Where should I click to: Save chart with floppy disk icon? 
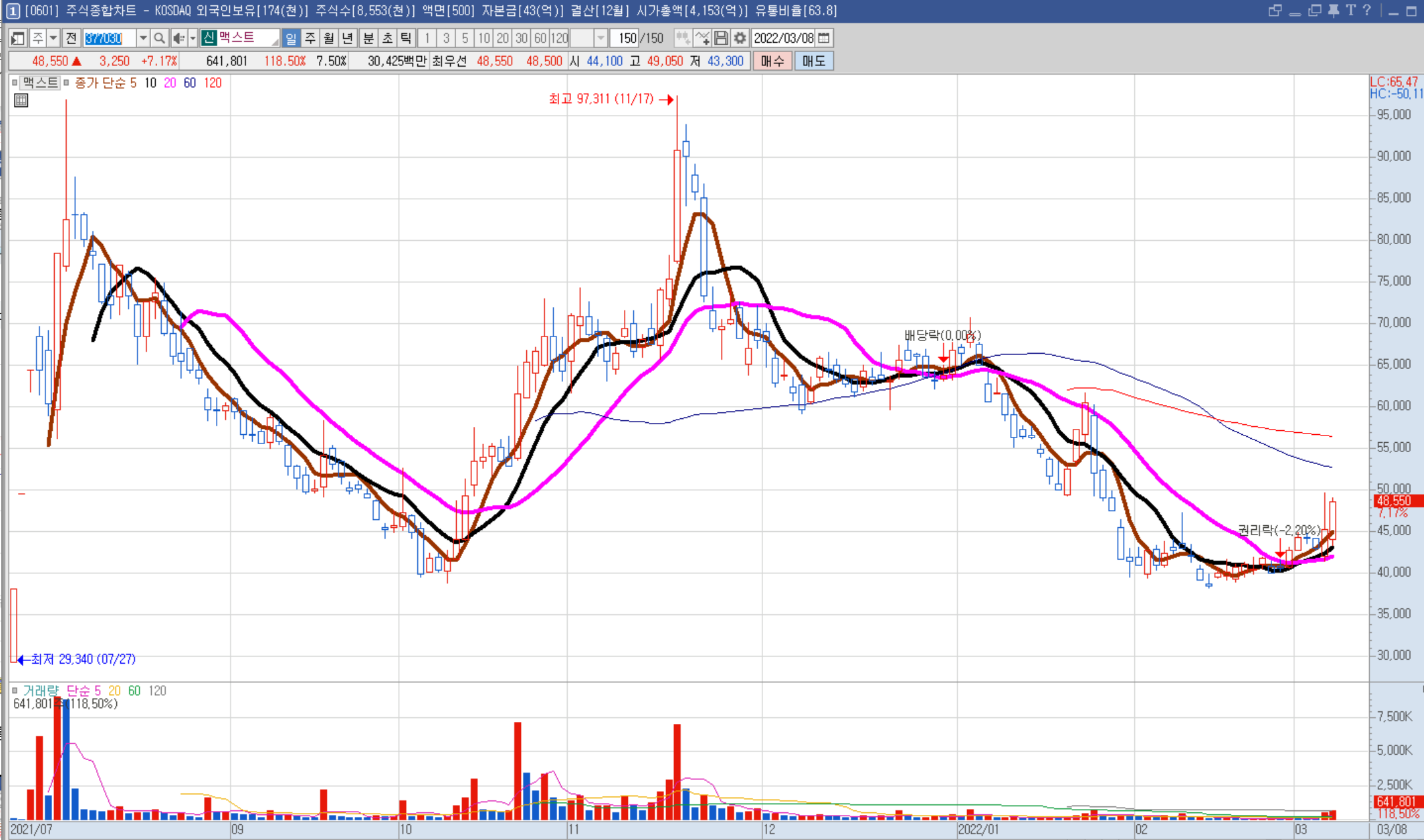(721, 38)
